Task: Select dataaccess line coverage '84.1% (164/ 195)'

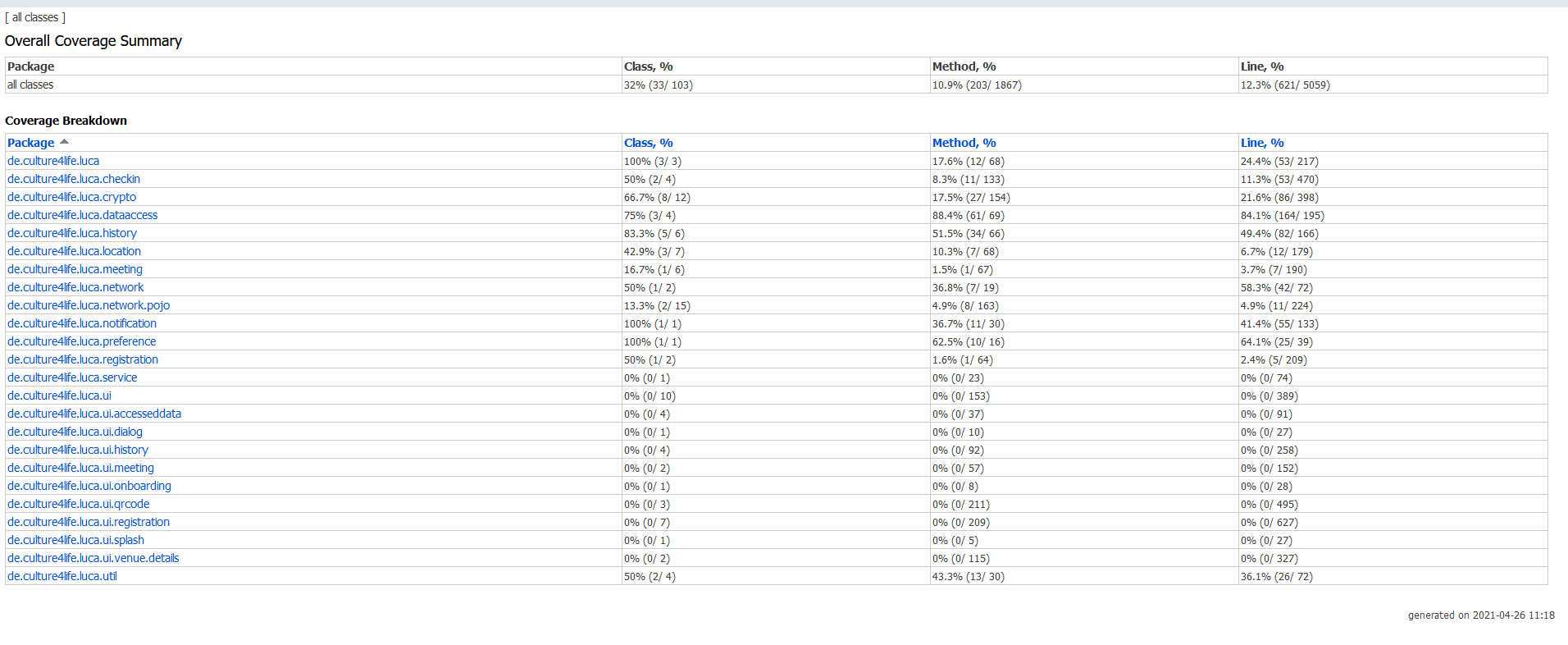Action: tap(1283, 215)
